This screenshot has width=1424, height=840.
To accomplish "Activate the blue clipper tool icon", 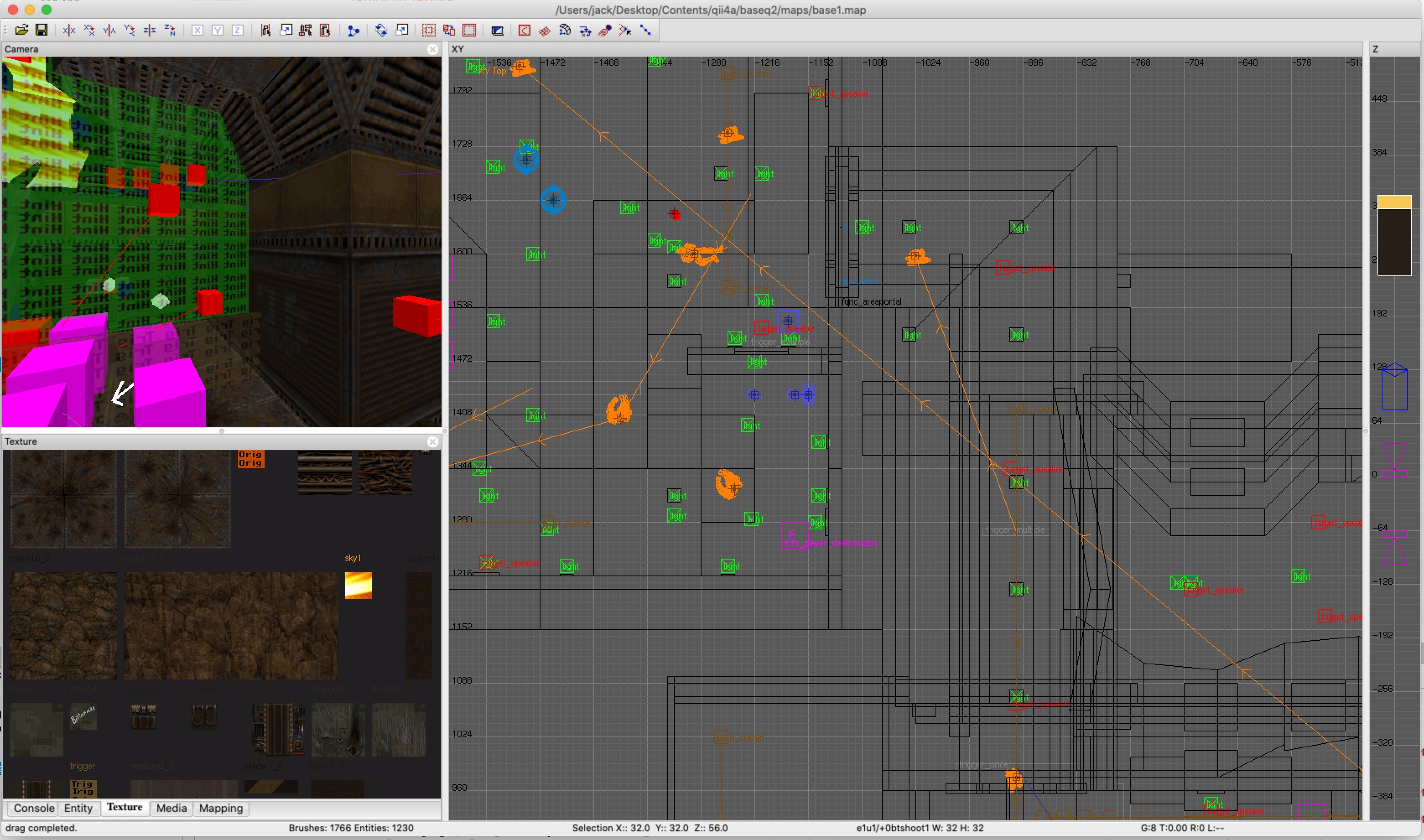I will 353,30.
